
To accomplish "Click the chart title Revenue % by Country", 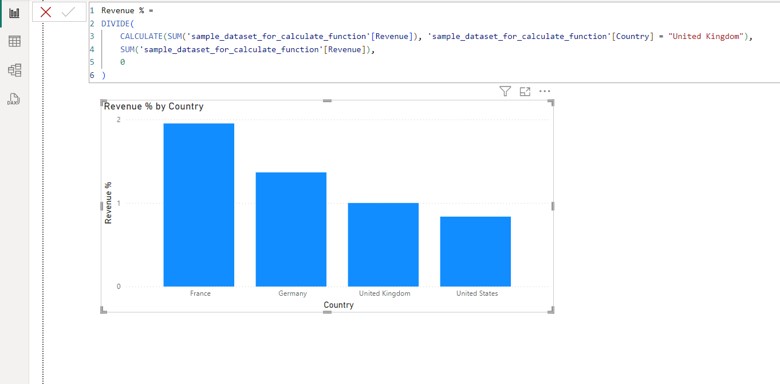I will tap(154, 106).
